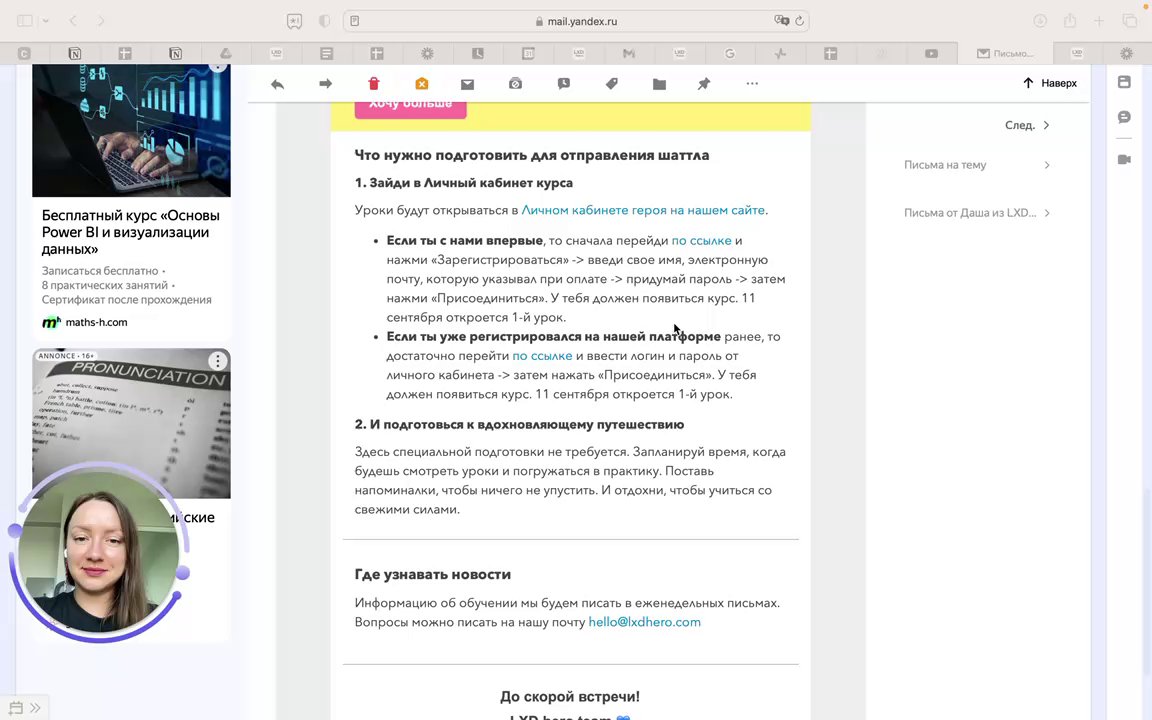Add a label using the tag icon
Screen dimensions: 1152x720
(x=611, y=84)
